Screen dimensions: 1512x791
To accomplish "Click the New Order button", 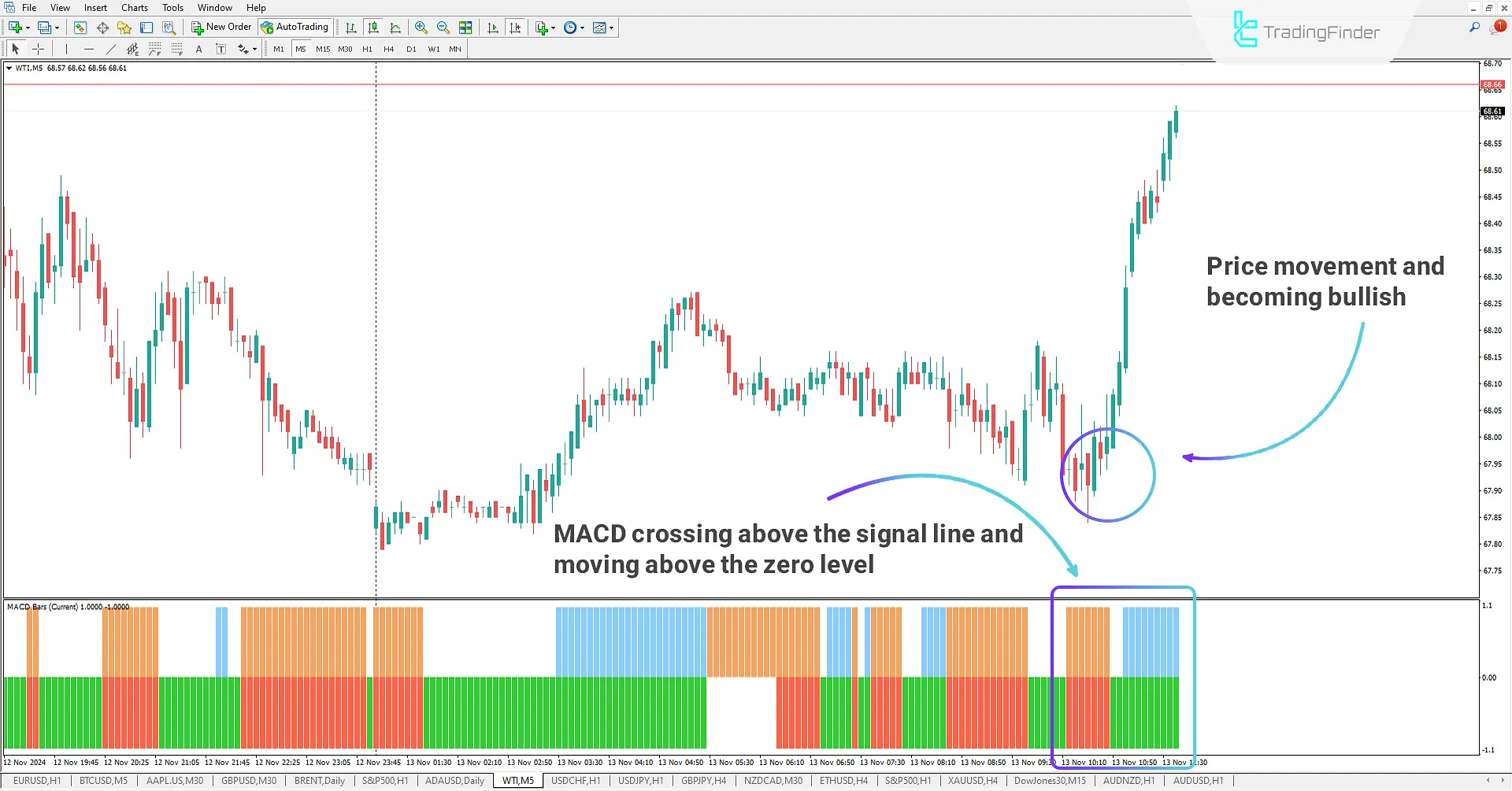I will [221, 28].
